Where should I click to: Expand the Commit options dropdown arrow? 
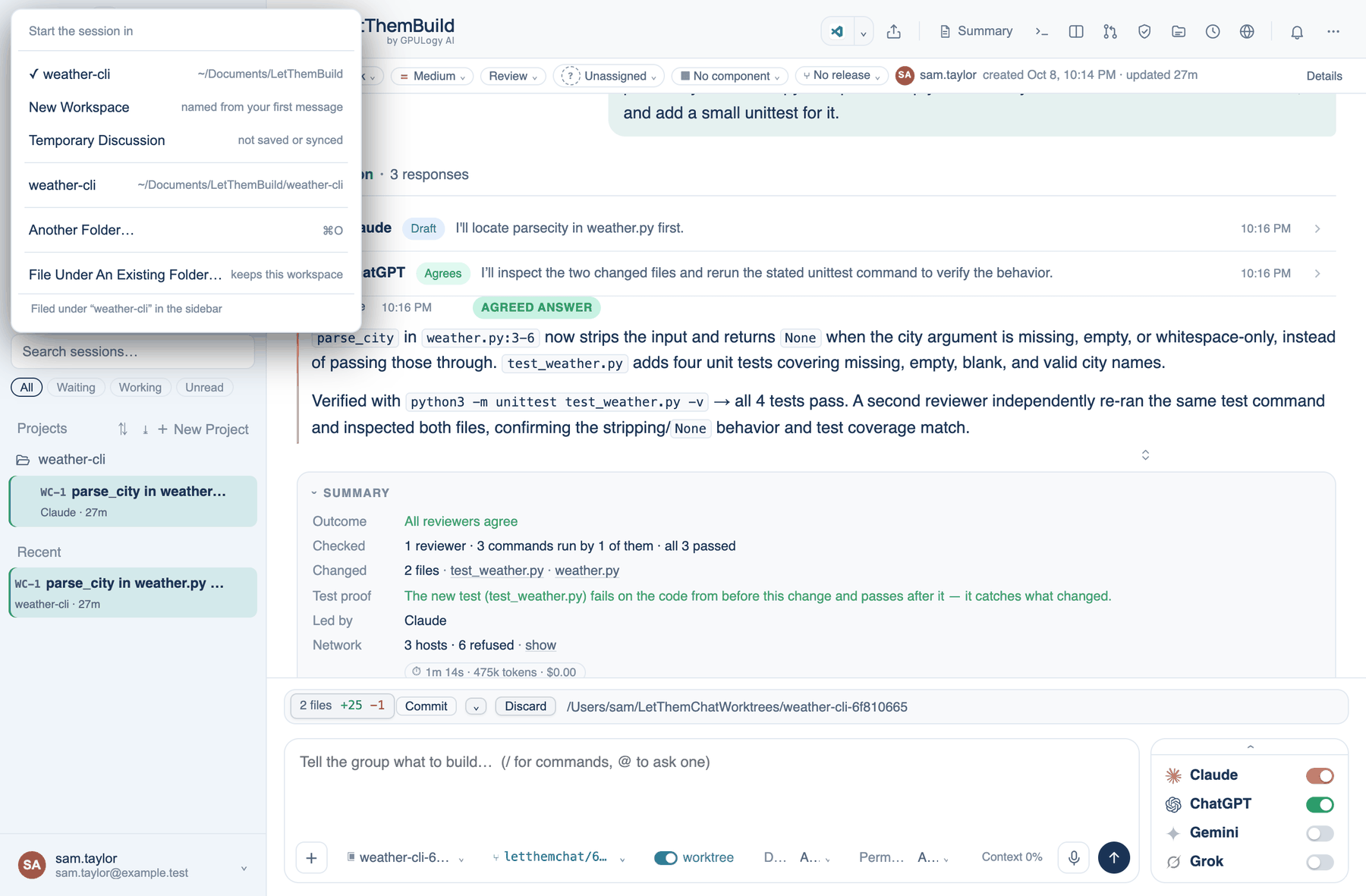pos(476,707)
